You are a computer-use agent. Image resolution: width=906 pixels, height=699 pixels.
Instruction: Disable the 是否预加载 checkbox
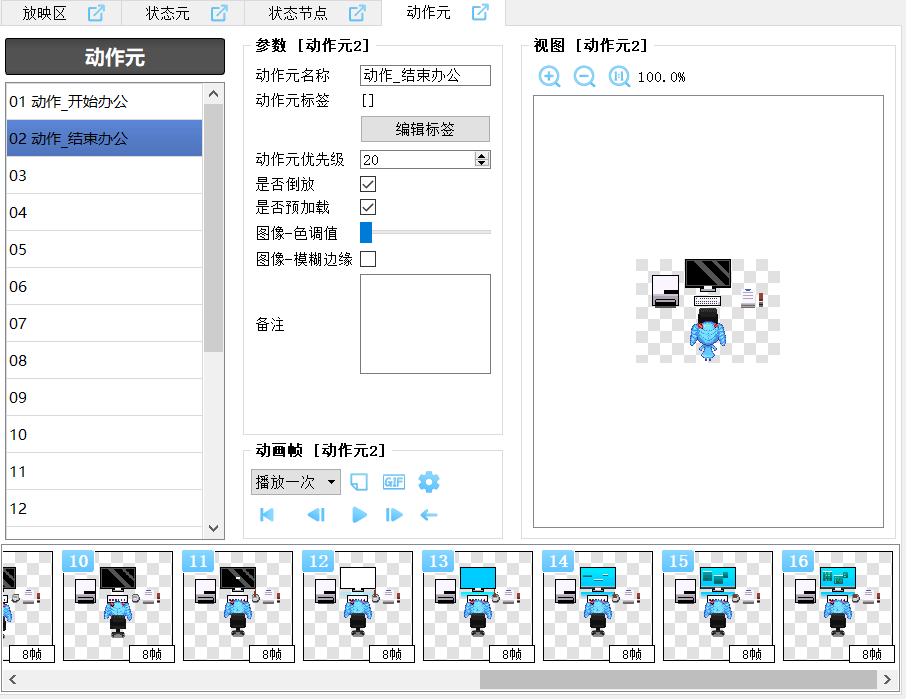point(368,207)
